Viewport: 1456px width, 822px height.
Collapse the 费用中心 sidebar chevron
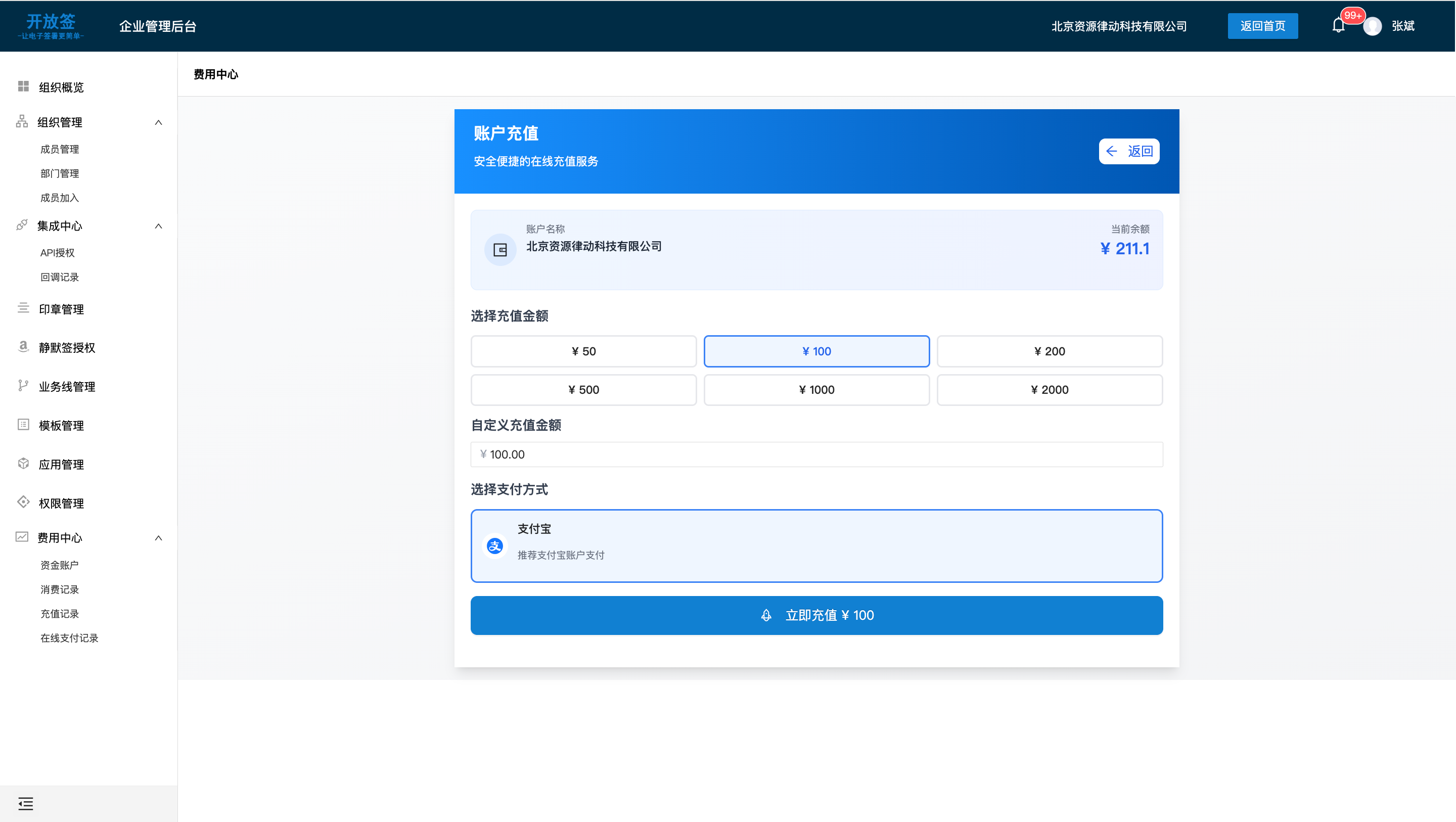click(158, 538)
